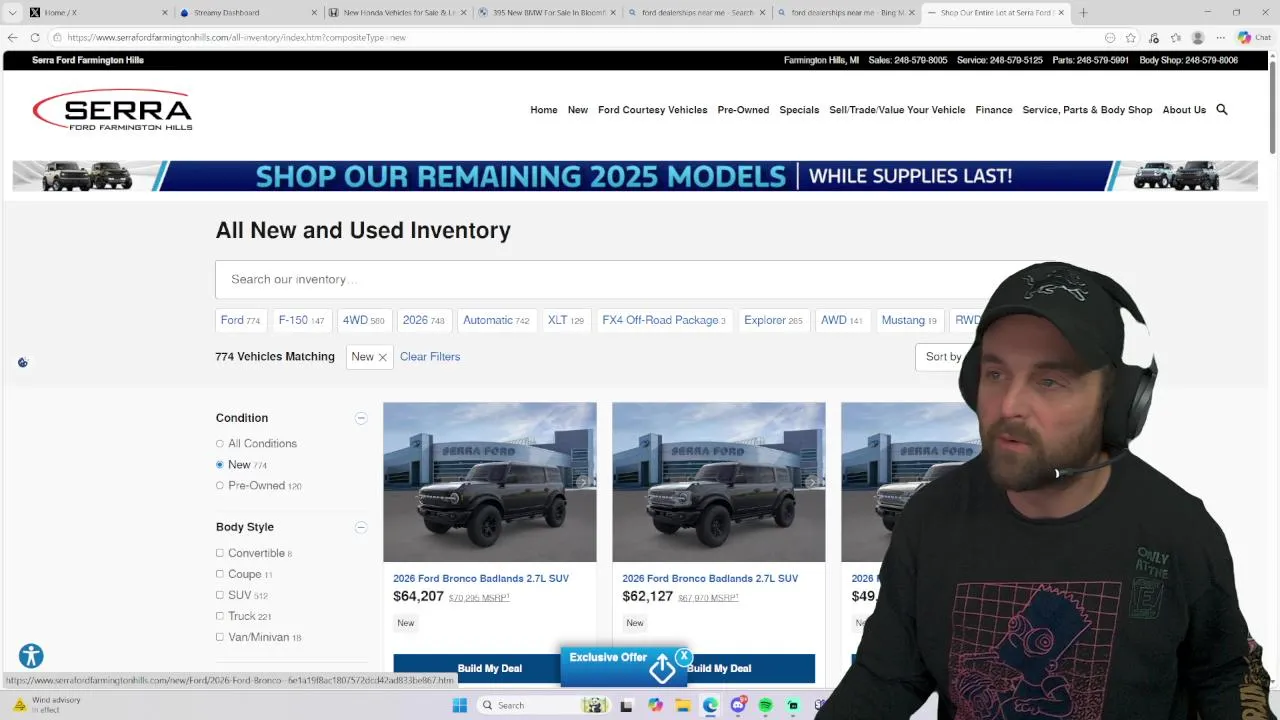Remove the New filter chip X
The height and width of the screenshot is (720, 1280).
(382, 357)
